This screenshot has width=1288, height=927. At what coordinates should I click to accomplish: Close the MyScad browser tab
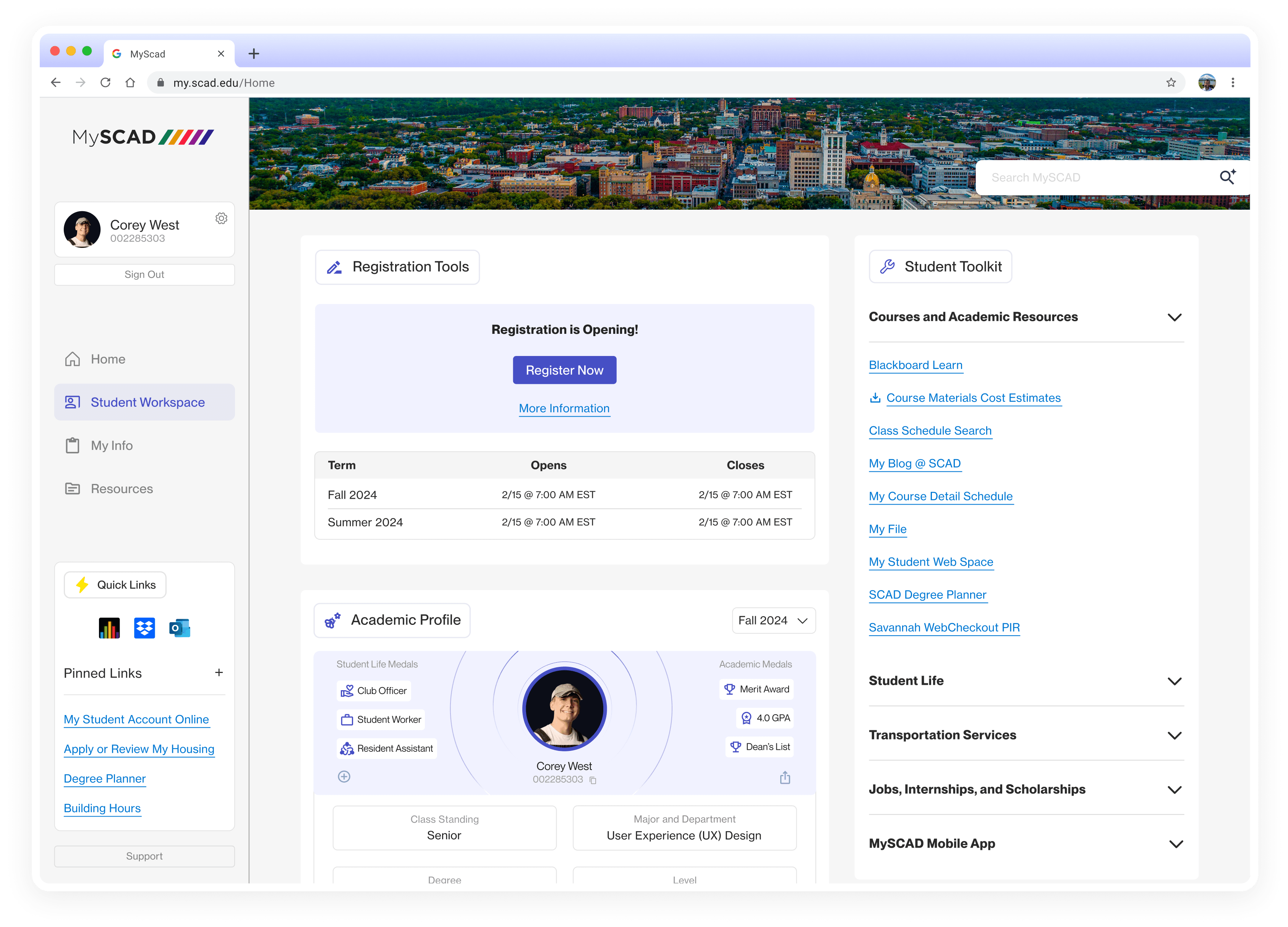tap(221, 54)
